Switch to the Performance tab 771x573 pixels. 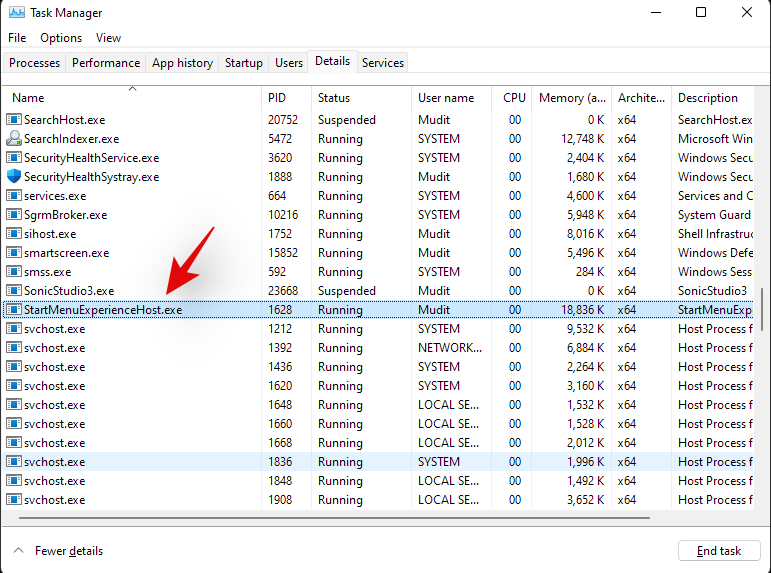106,63
